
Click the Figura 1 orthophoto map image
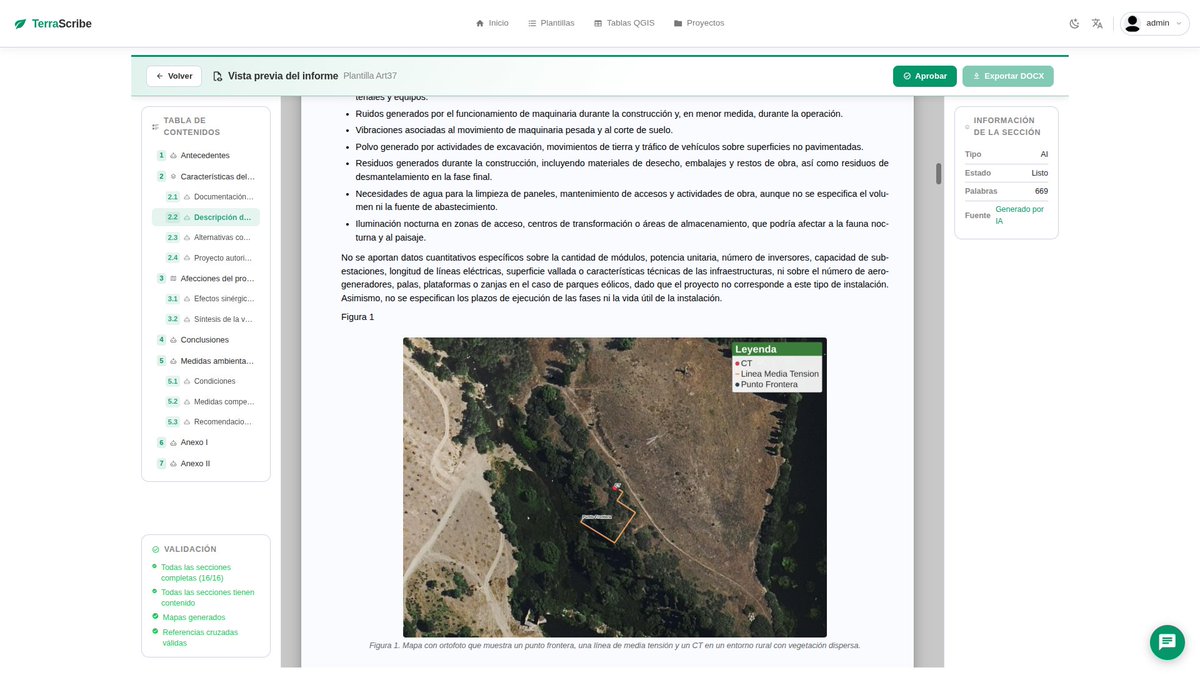[614, 487]
